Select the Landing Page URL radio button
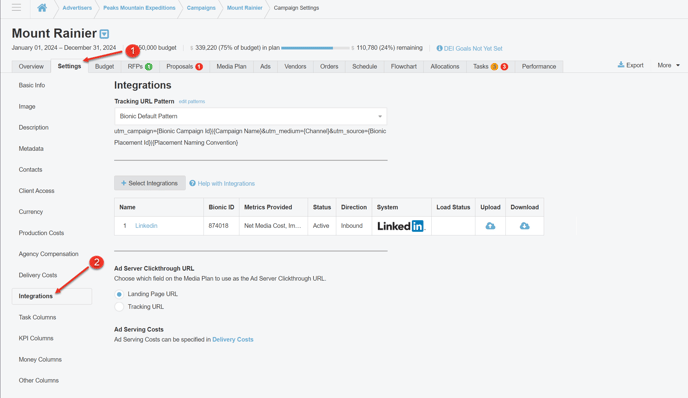This screenshot has height=398, width=688. [119, 294]
